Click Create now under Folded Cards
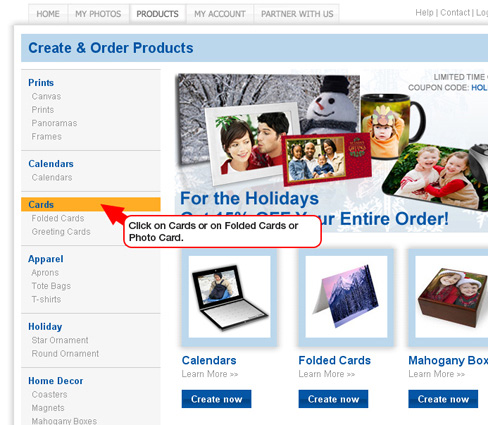Screen dimensions: 488x425 click(x=333, y=399)
